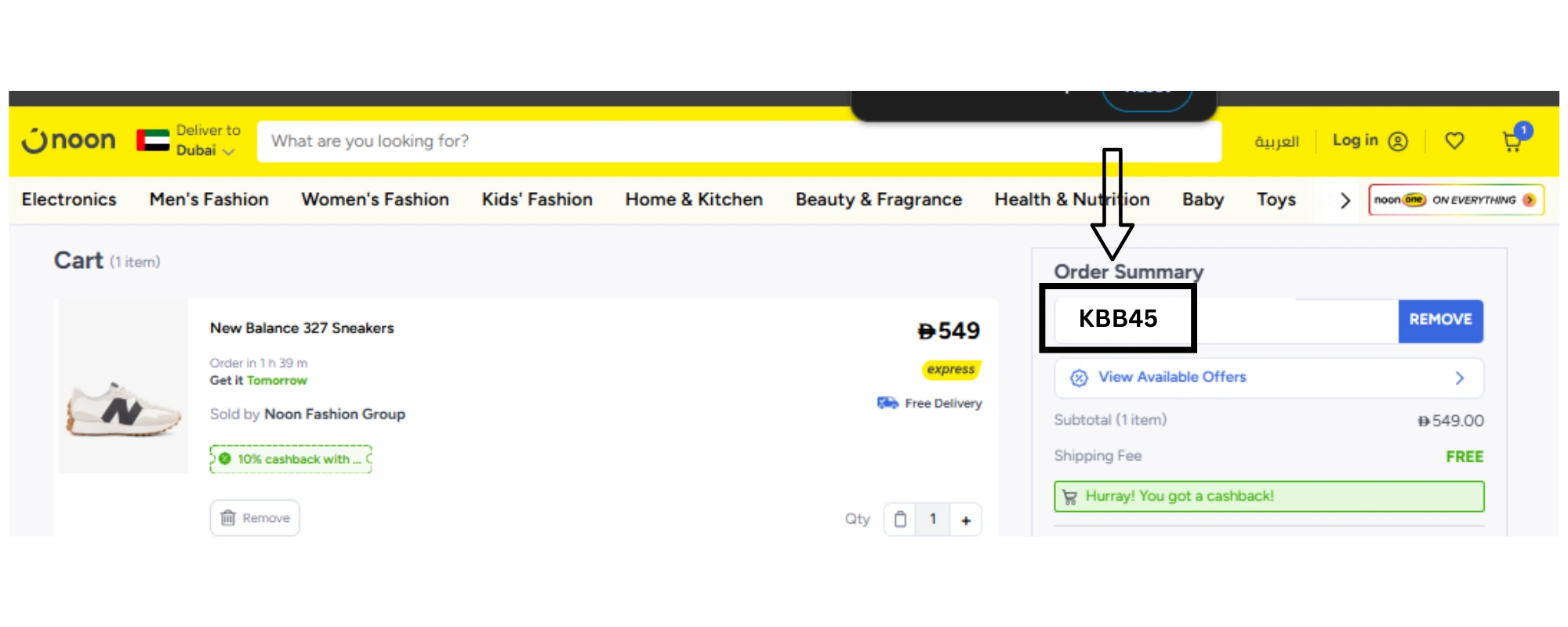The width and height of the screenshot is (1568, 627).
Task: Click the noon logo
Action: [x=69, y=140]
